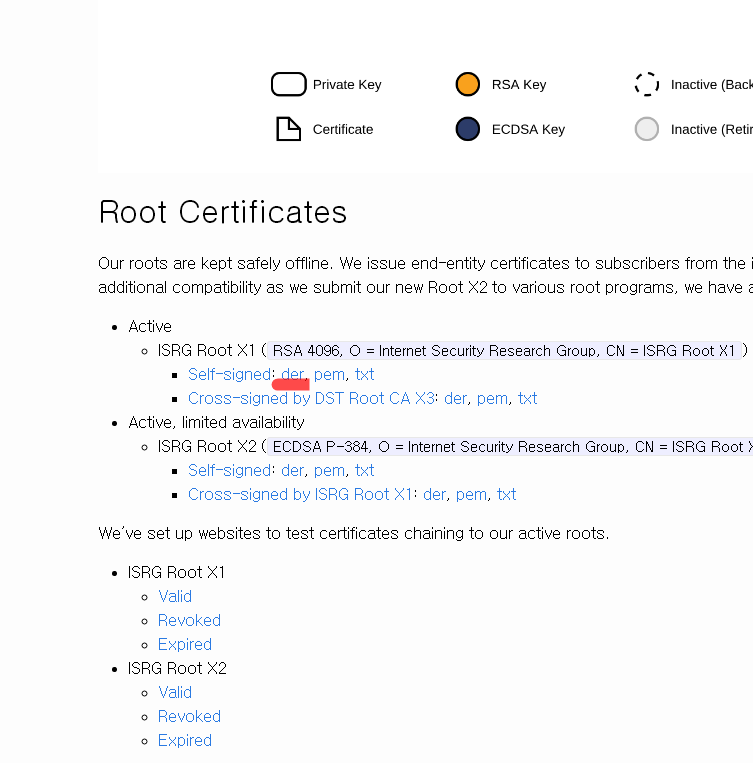Open ISRG Root X2 self-signed txt file
Viewport: 753px width, 763px height.
point(364,470)
